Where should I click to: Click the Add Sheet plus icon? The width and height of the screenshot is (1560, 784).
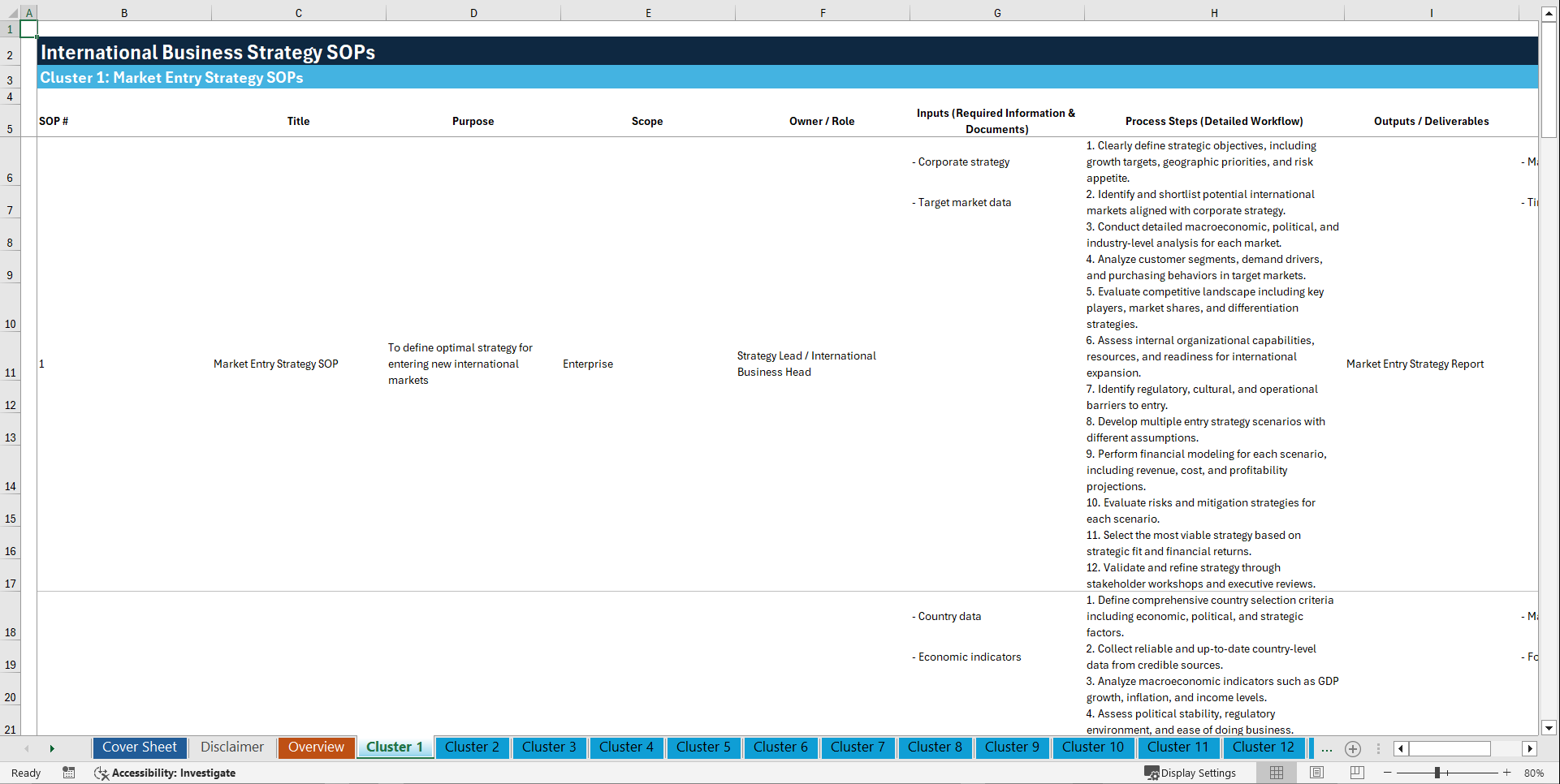click(1353, 749)
